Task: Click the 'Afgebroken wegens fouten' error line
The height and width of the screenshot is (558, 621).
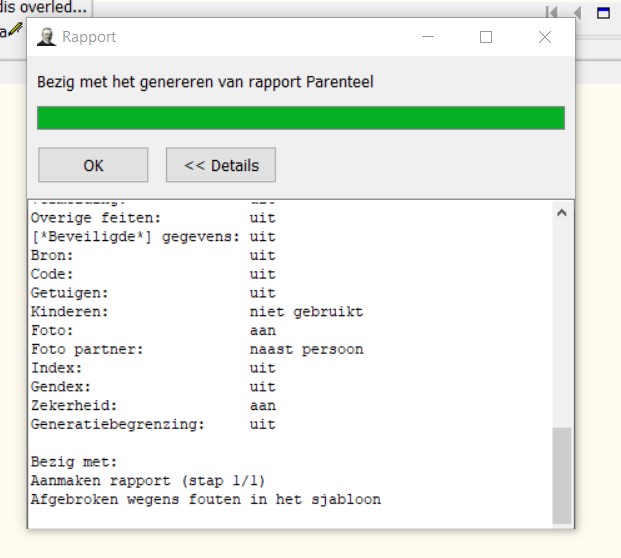Action: tap(205, 499)
